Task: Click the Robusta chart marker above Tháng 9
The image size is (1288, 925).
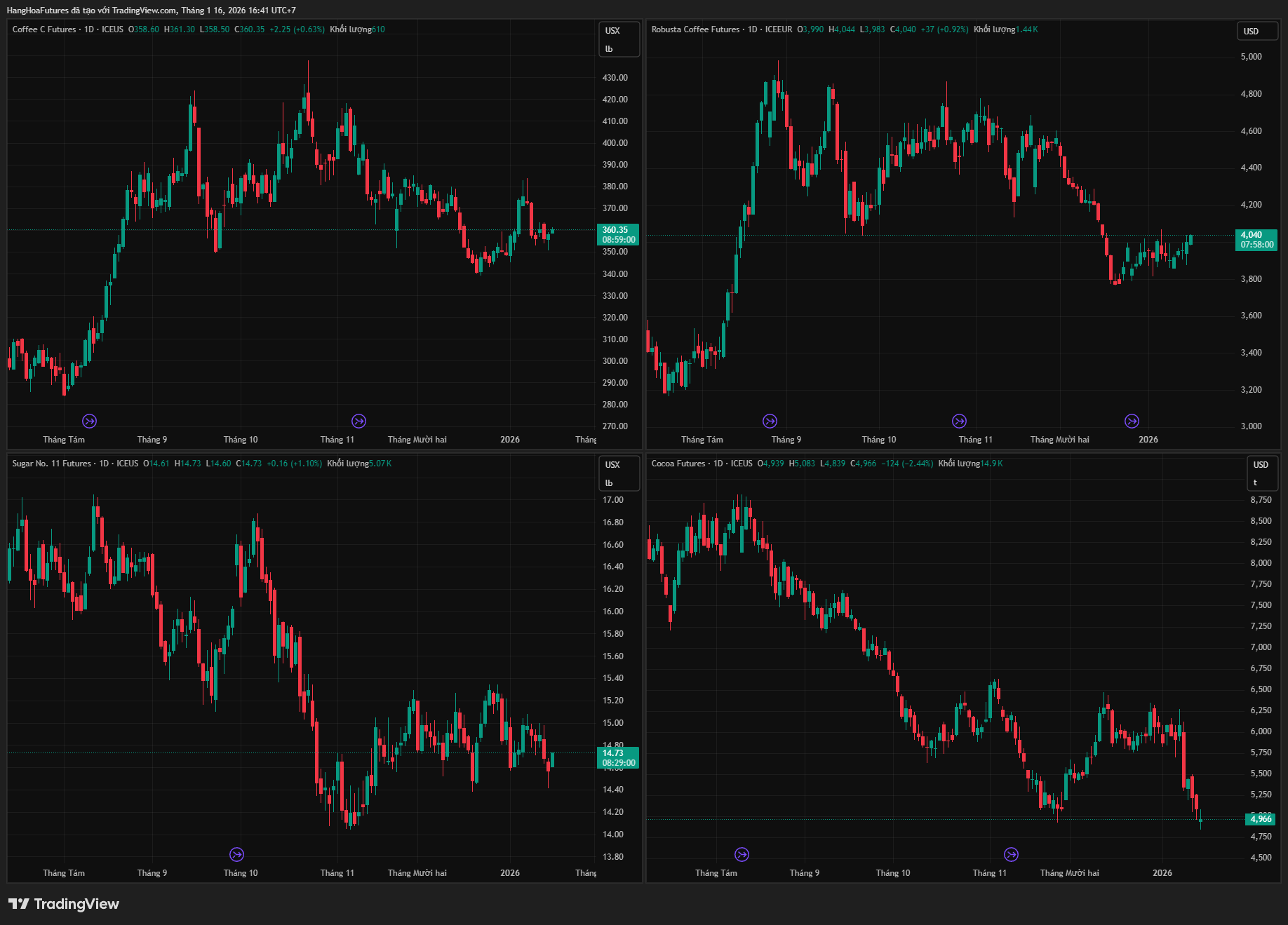Action: (x=770, y=421)
